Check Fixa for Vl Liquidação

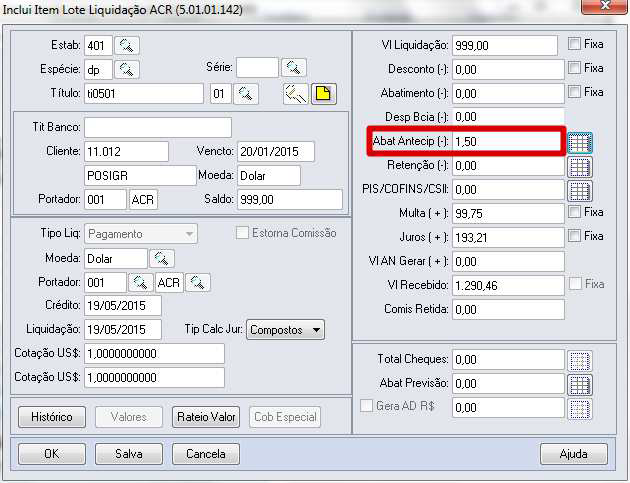coord(575,43)
